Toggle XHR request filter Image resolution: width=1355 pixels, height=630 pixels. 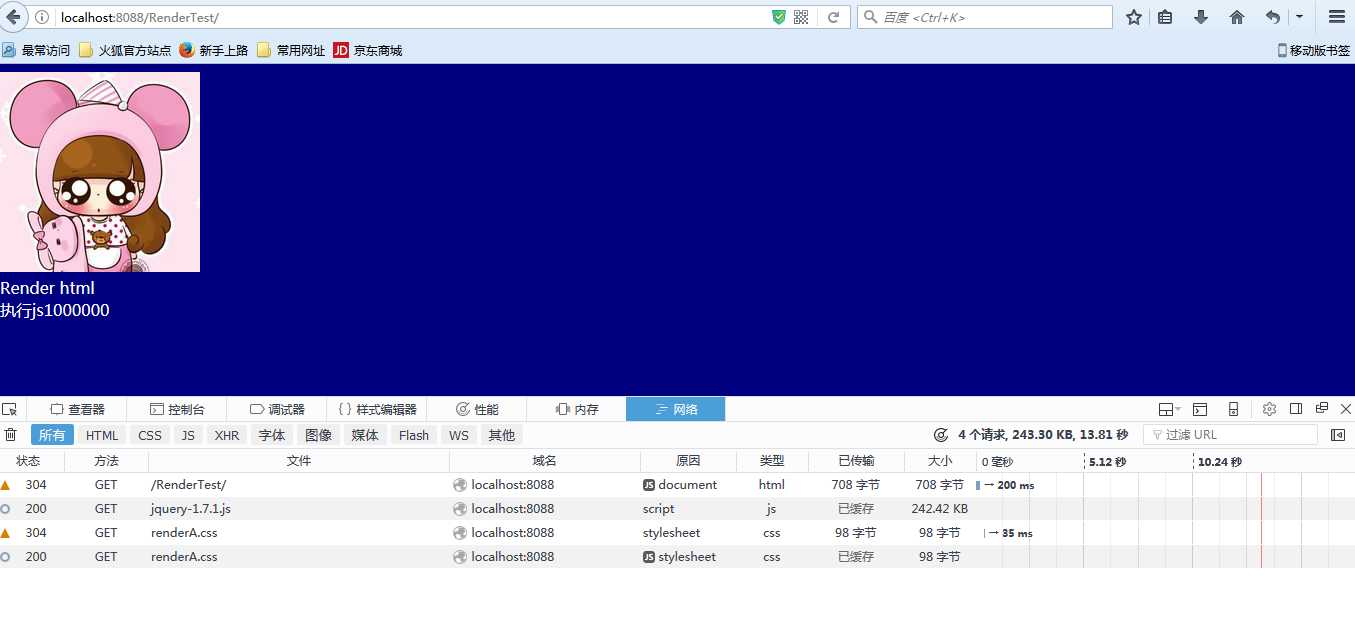click(227, 435)
